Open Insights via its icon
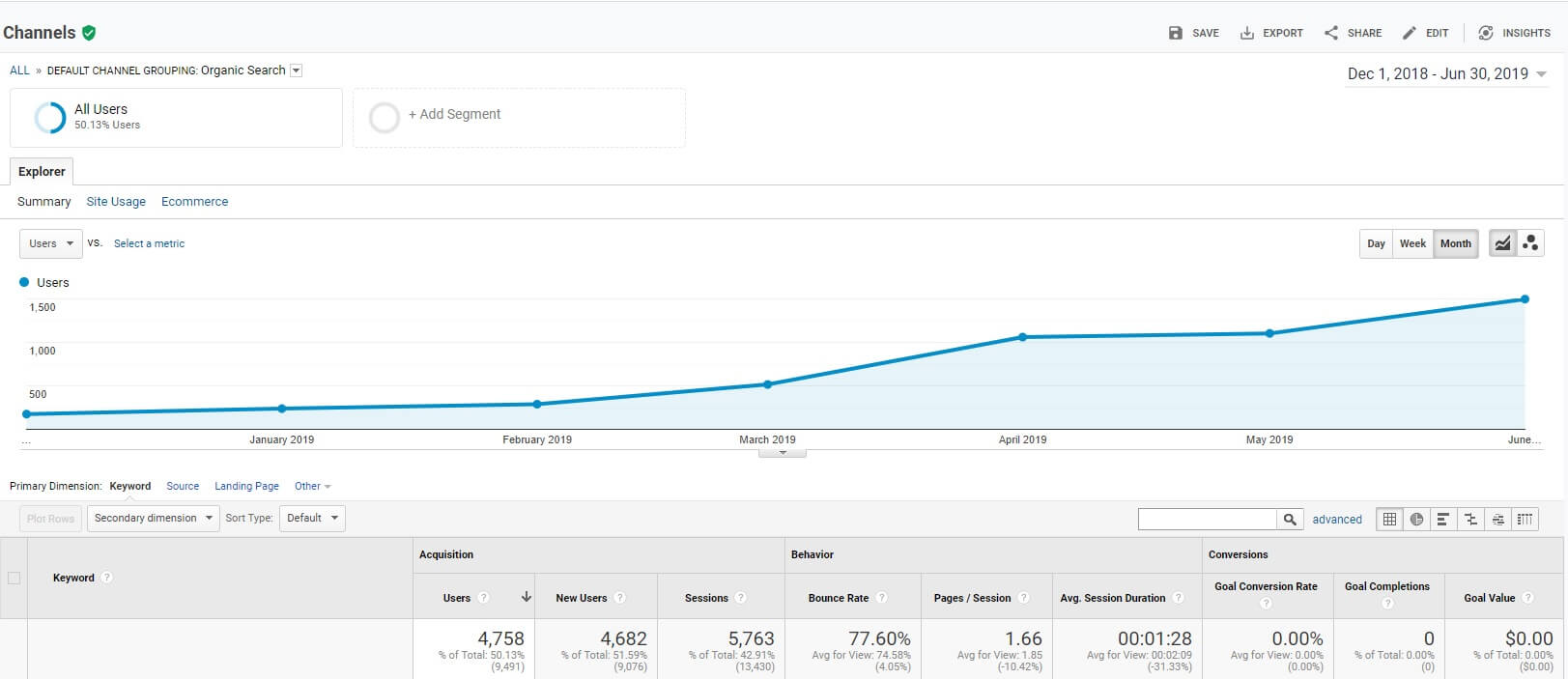1568x679 pixels. (1486, 33)
